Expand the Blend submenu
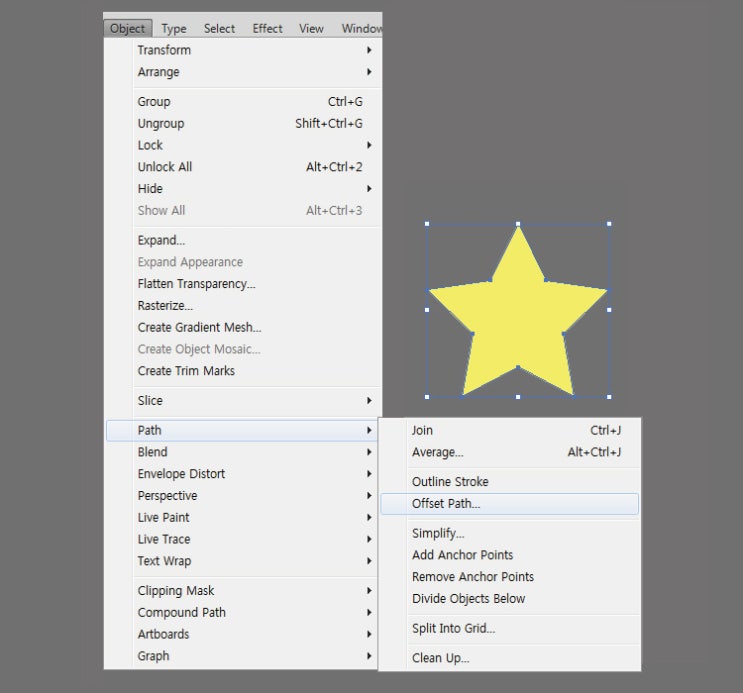743x693 pixels. click(x=242, y=452)
